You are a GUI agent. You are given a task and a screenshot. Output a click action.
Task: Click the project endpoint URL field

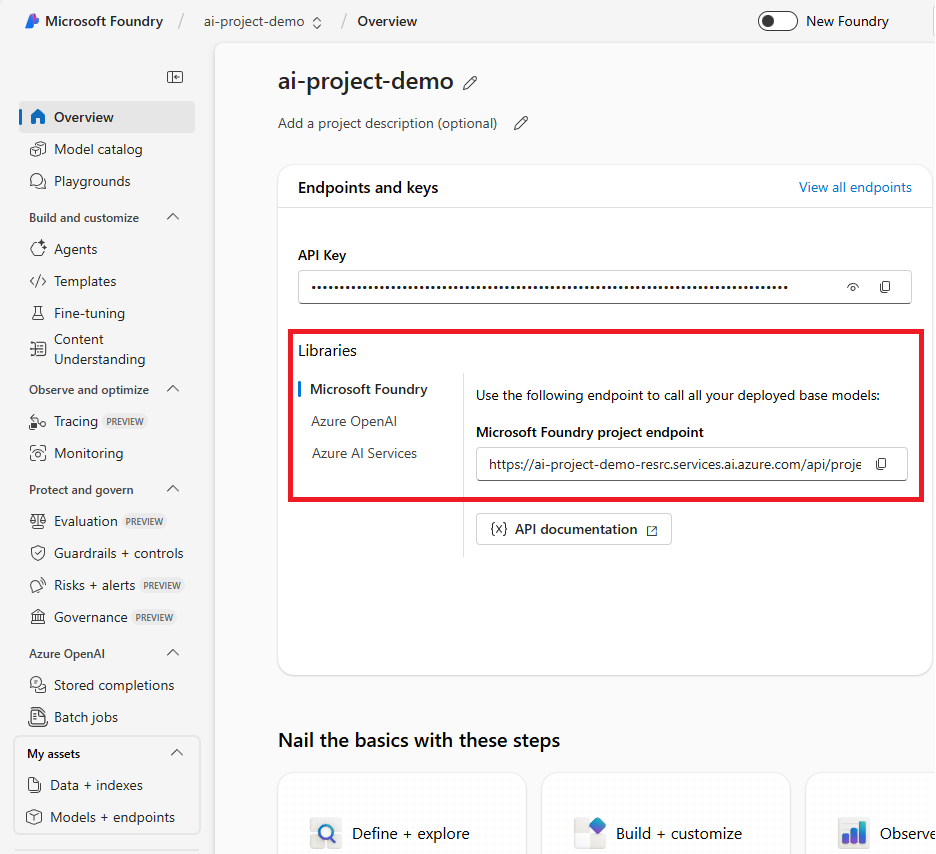tap(692, 464)
